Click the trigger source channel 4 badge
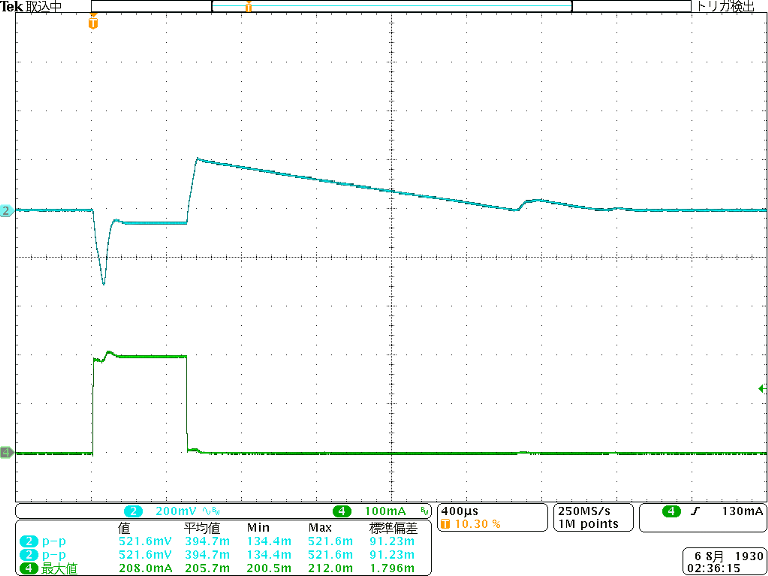This screenshot has height=576, width=768. pyautogui.click(x=671, y=511)
